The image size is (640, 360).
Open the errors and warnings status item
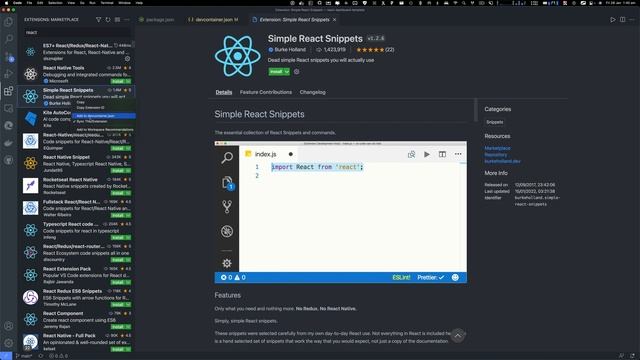coord(58,356)
